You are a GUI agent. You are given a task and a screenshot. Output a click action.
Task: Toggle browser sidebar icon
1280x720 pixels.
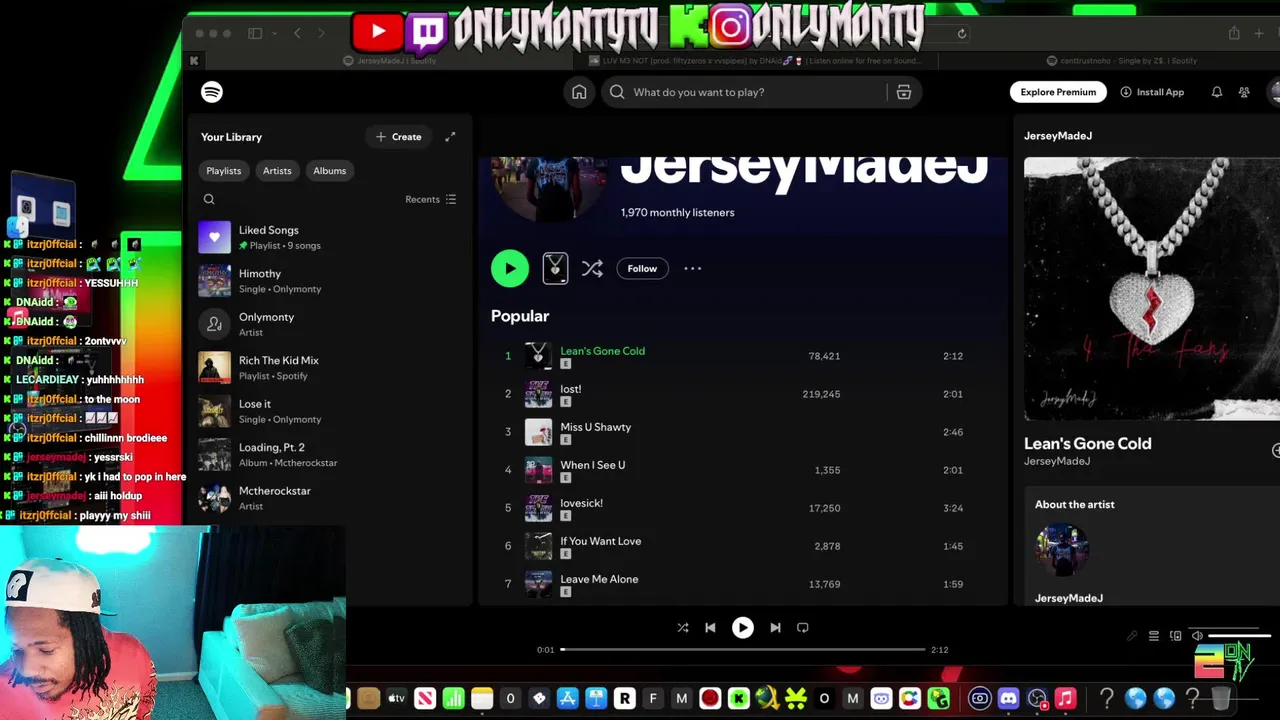[x=255, y=34]
